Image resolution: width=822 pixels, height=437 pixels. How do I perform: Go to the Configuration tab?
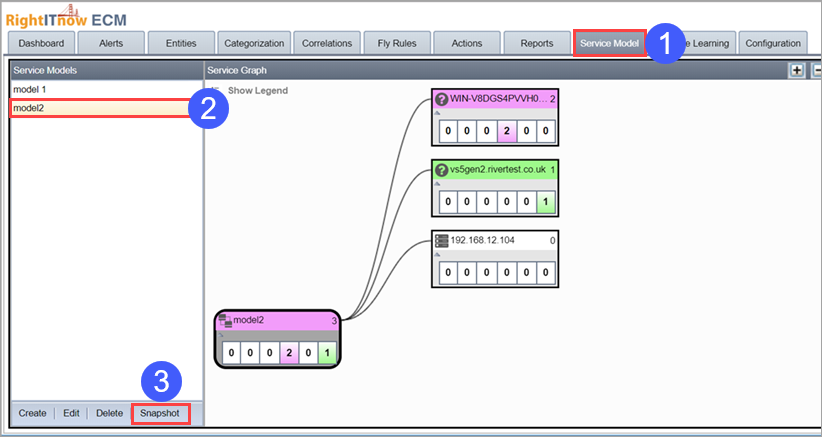click(773, 43)
